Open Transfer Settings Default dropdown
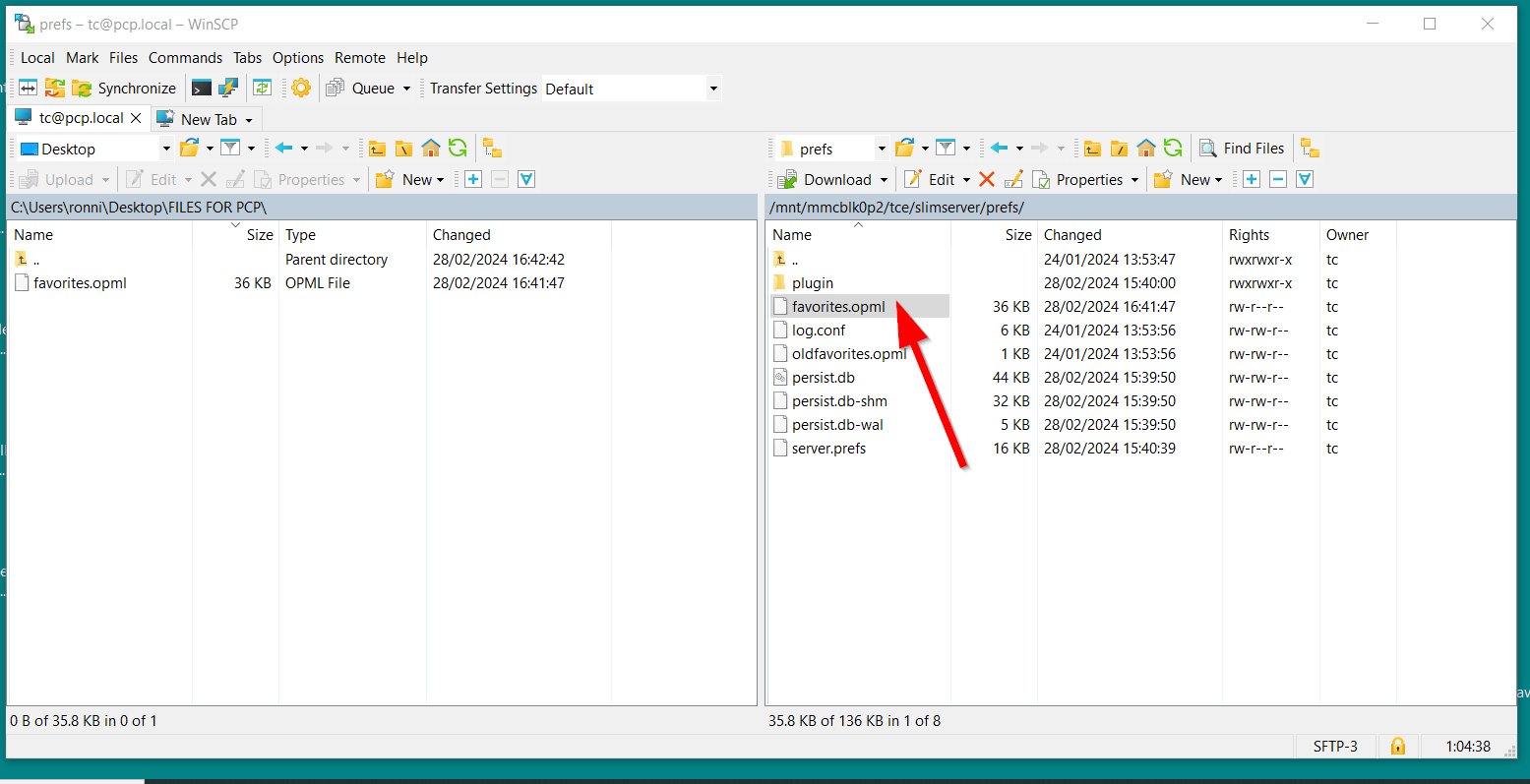Viewport: 1530px width, 784px height. [x=713, y=89]
